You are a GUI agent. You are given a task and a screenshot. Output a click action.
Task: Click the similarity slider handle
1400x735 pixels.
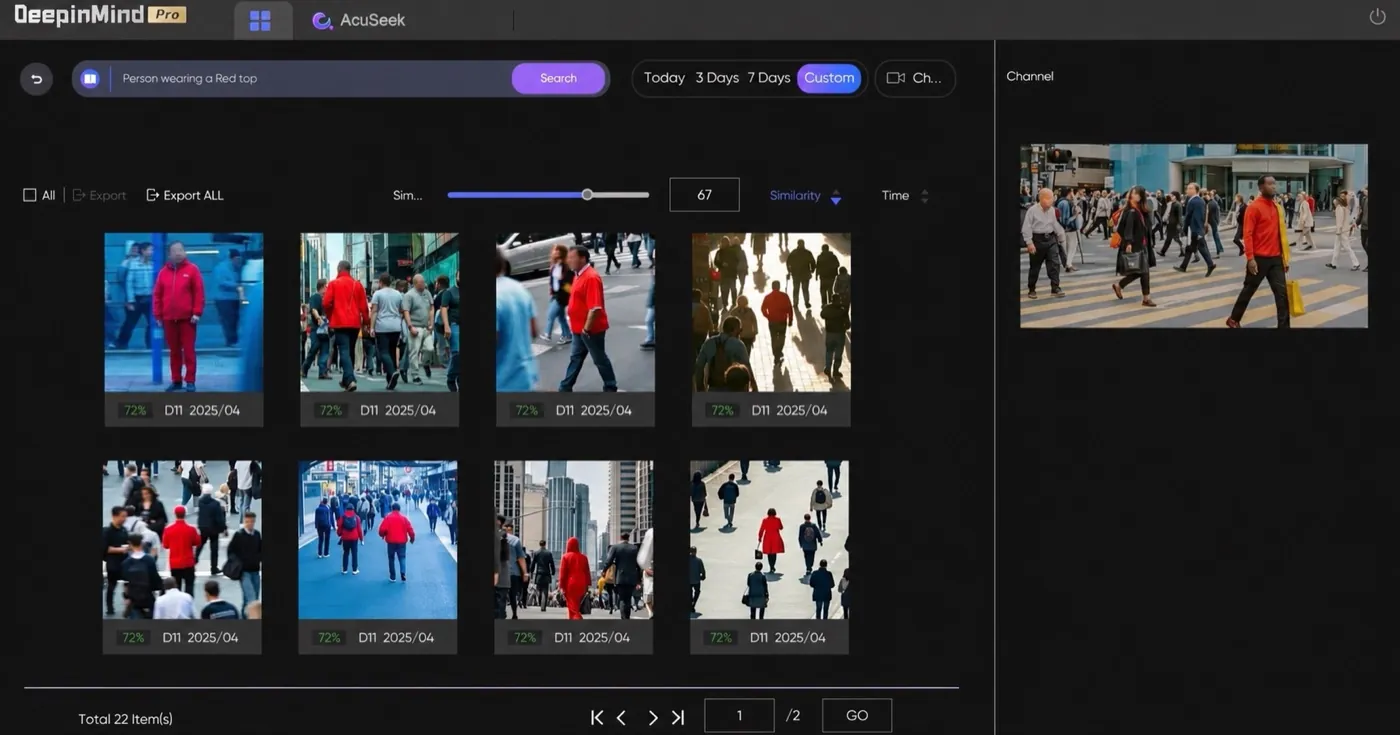(x=587, y=195)
